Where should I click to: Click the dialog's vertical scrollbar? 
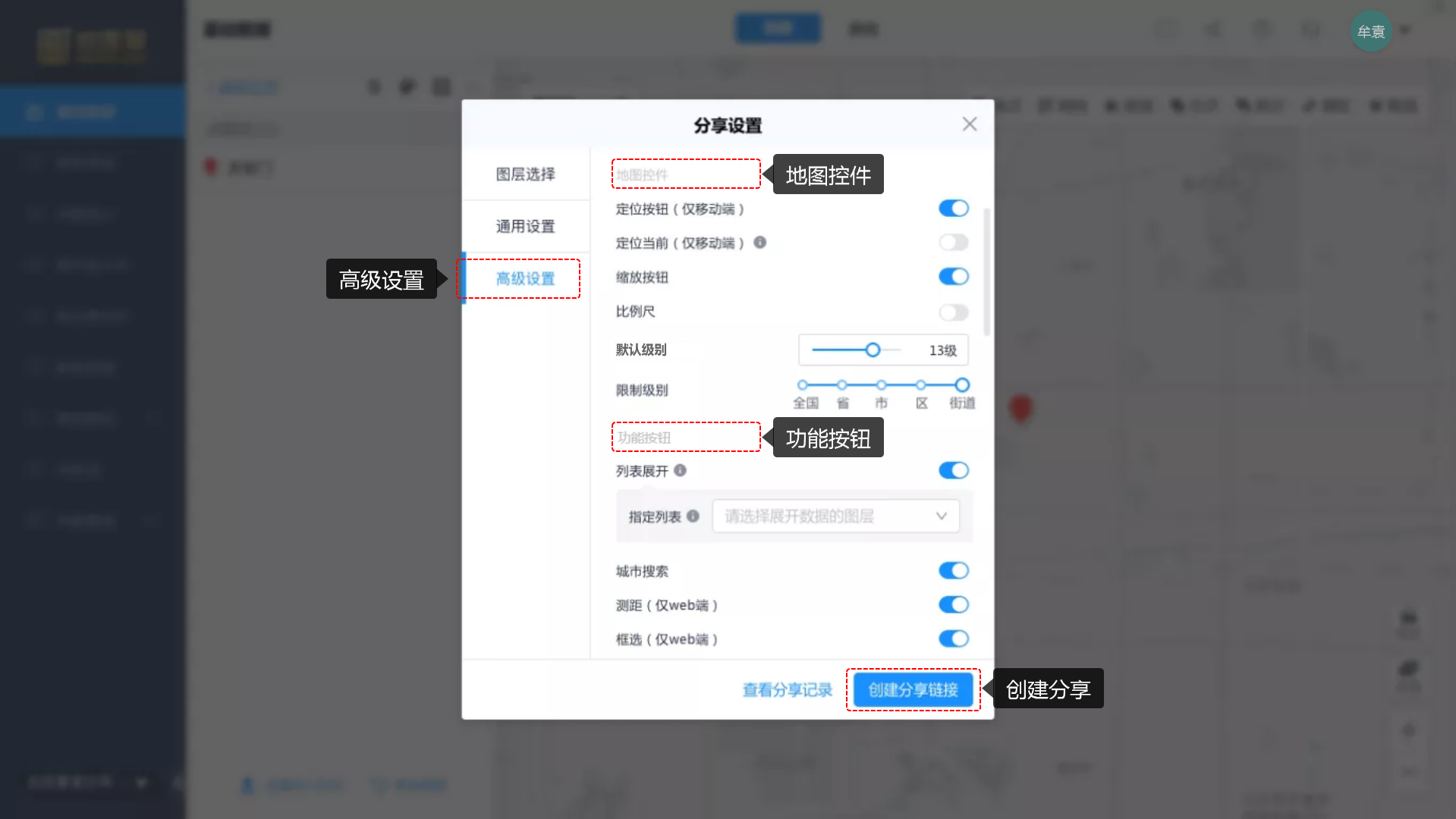click(986, 271)
